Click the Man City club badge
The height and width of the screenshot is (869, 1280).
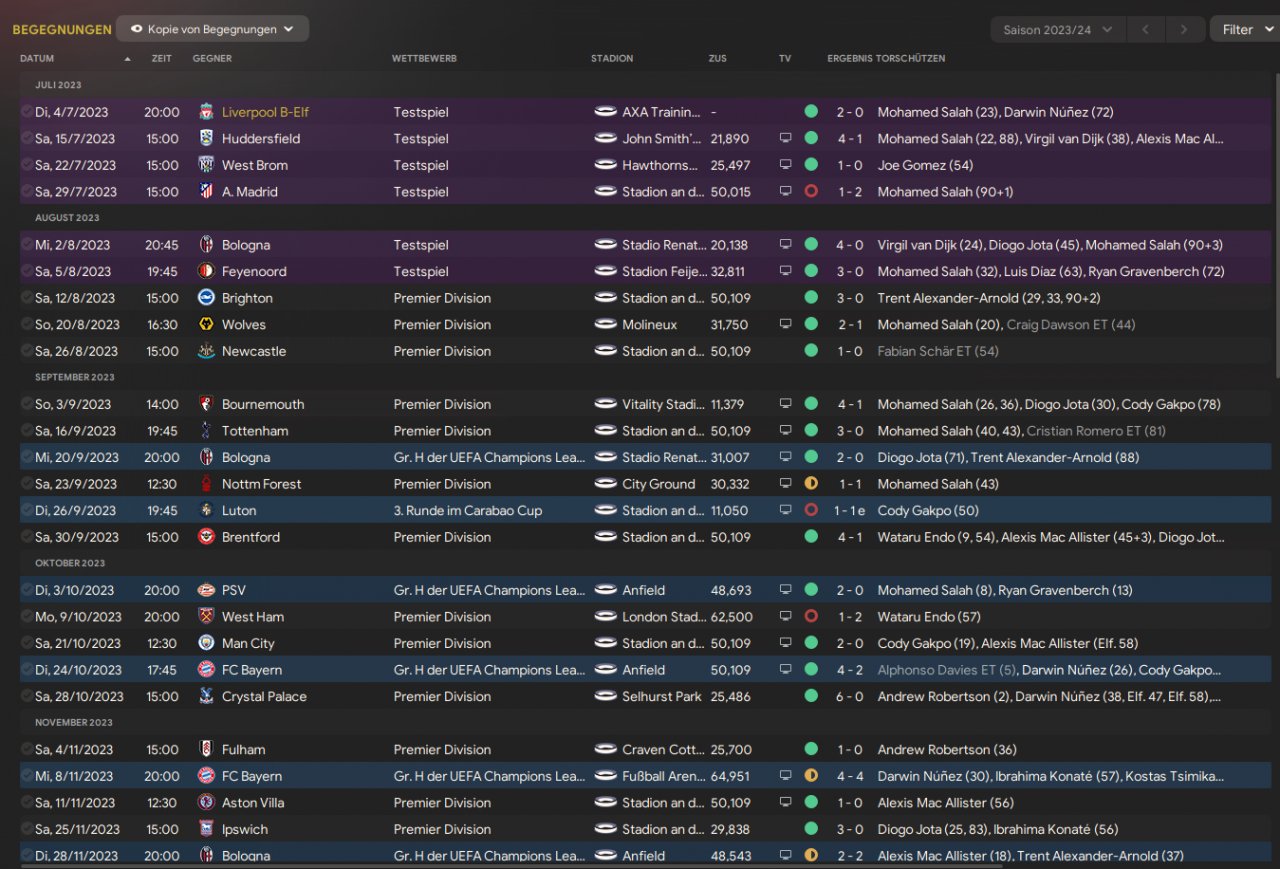(206, 643)
